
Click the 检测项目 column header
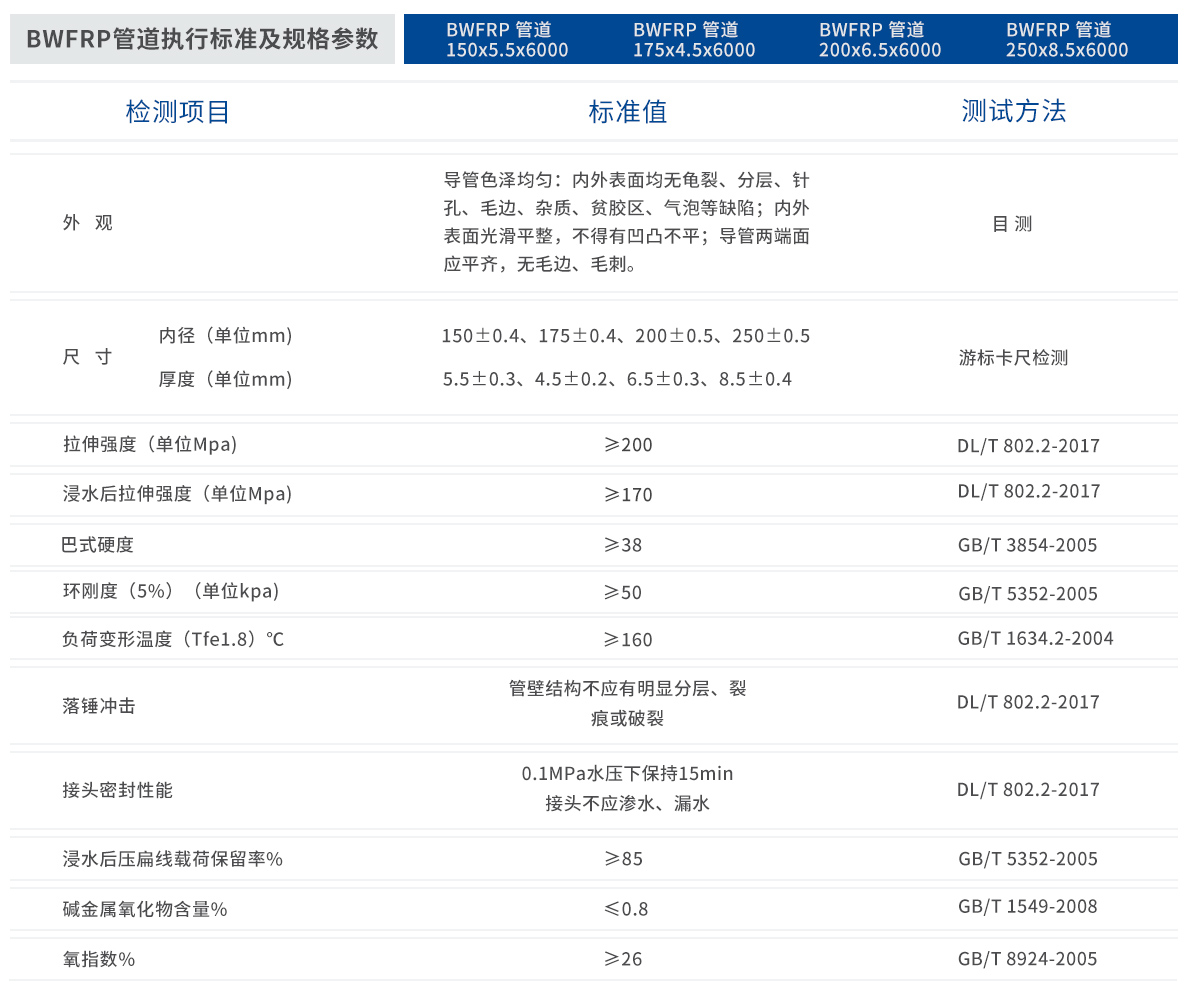click(x=178, y=111)
